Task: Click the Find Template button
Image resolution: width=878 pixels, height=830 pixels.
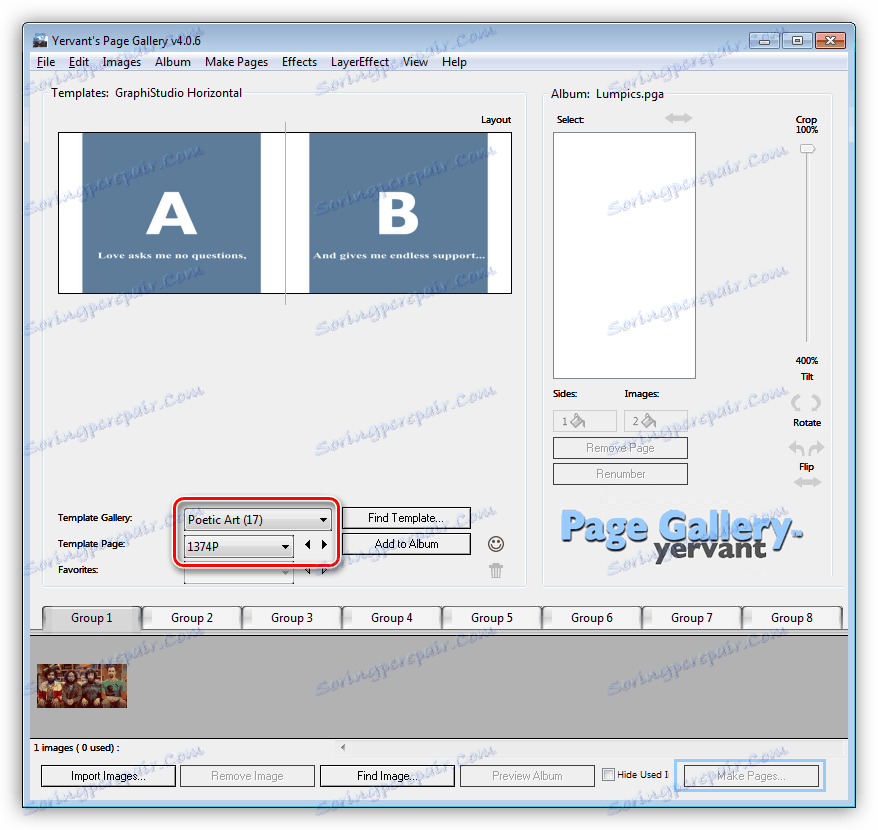Action: coord(406,518)
